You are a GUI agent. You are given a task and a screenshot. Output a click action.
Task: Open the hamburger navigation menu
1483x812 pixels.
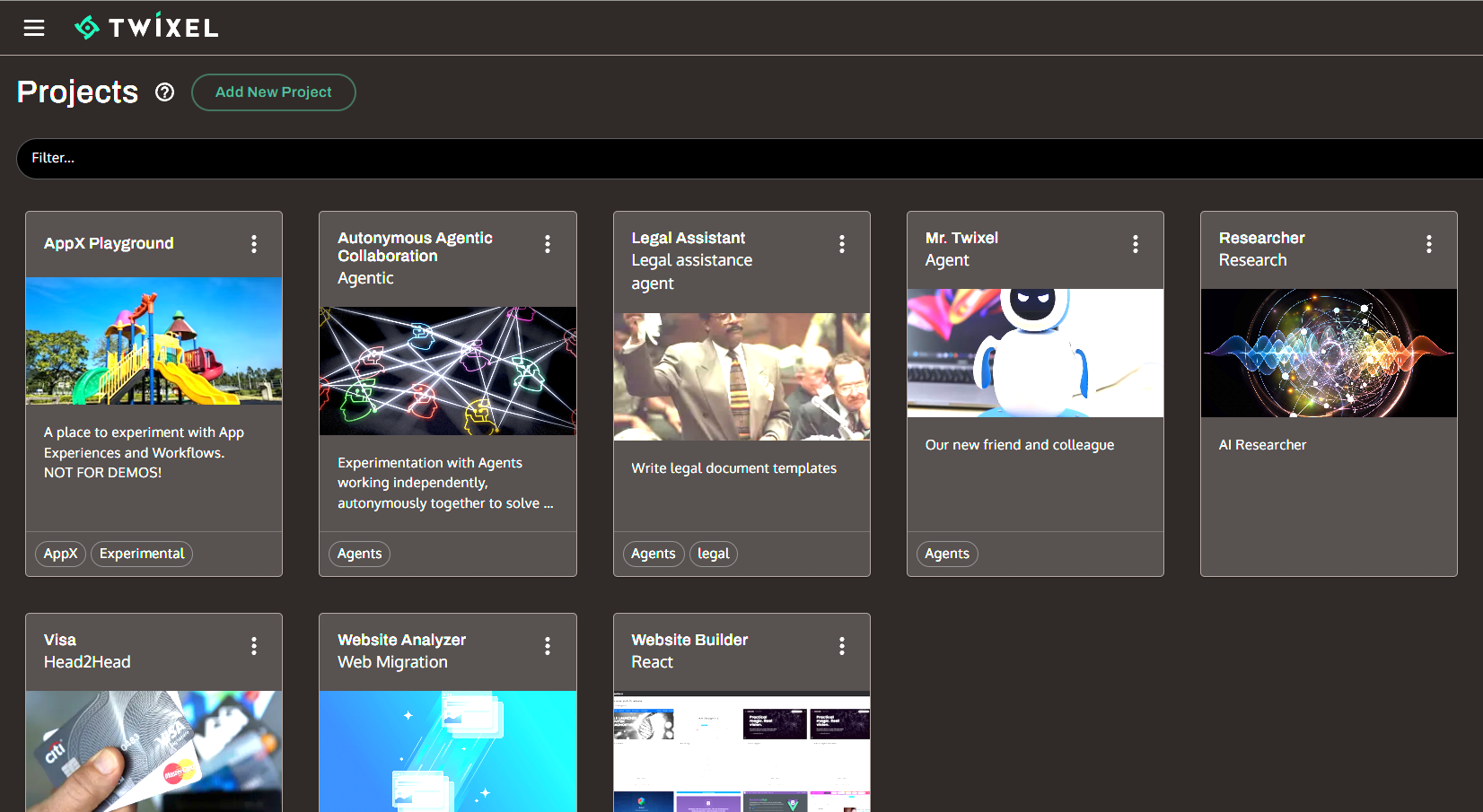(33, 27)
